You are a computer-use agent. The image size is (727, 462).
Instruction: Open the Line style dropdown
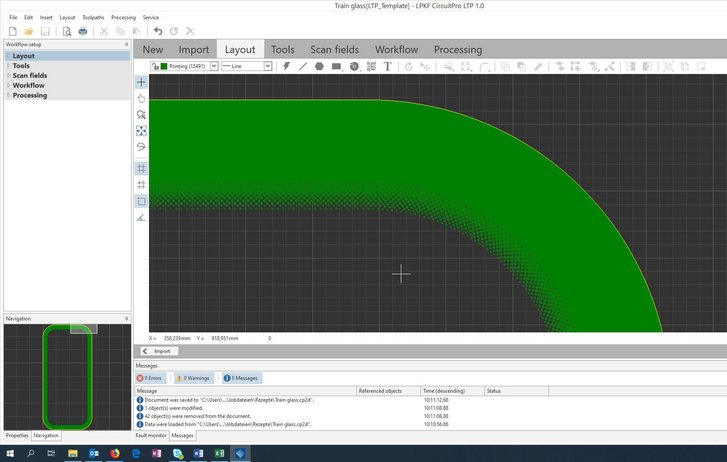[x=269, y=66]
